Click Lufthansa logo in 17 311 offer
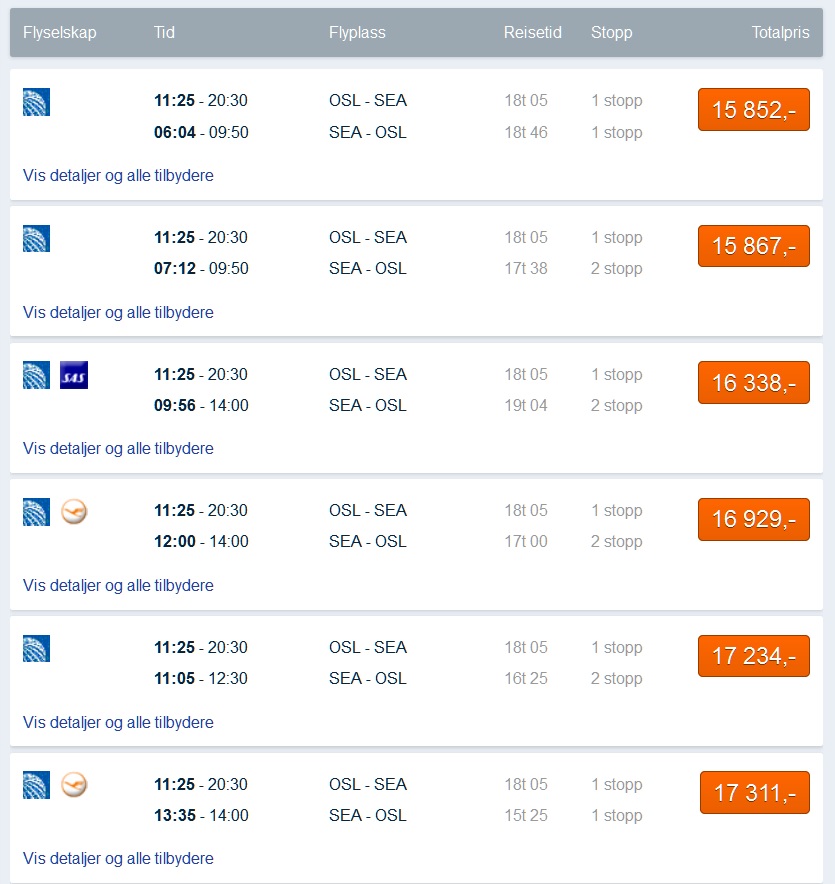The width and height of the screenshot is (835, 884). [x=74, y=785]
